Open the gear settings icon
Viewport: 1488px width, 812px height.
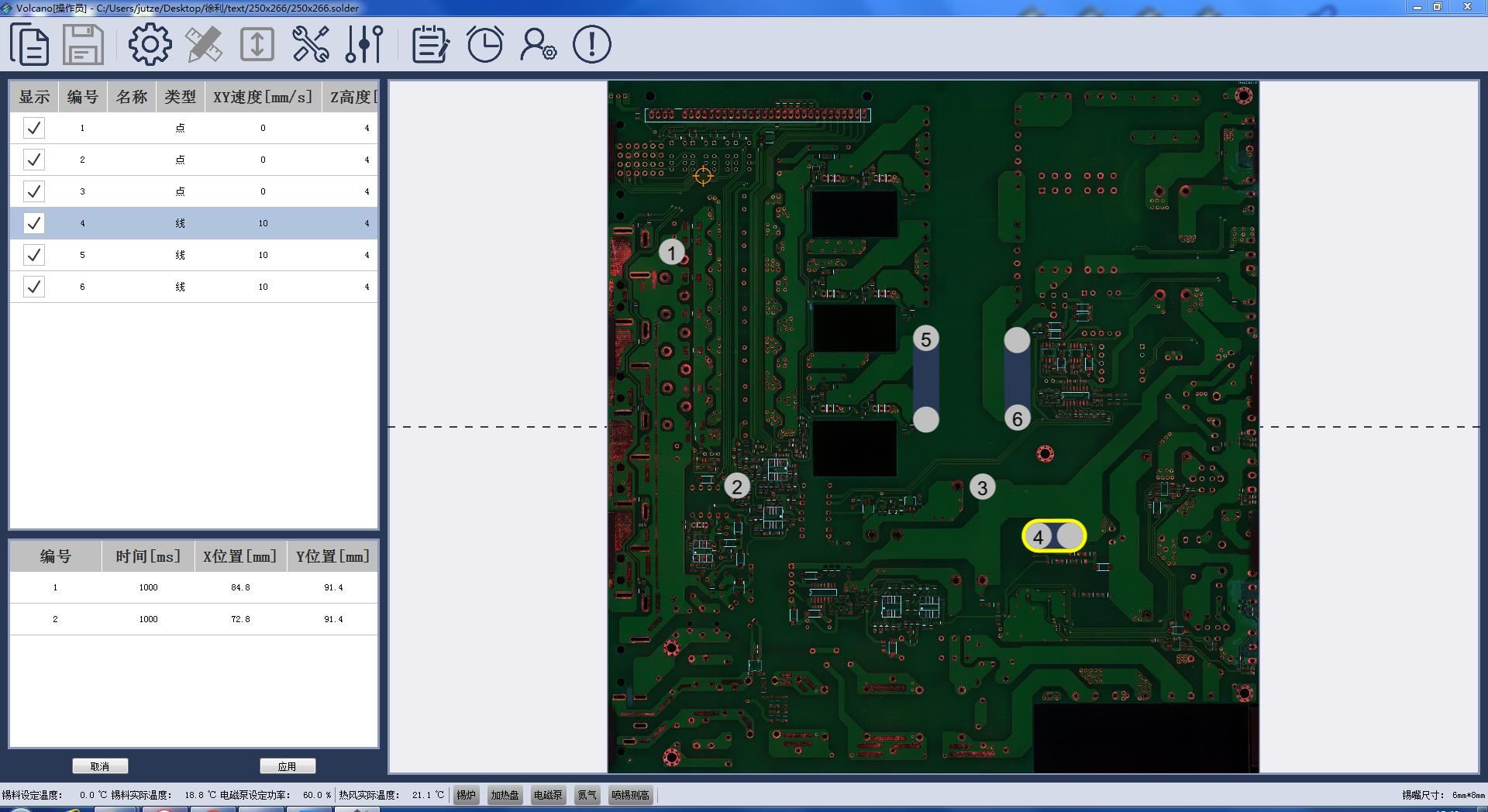click(x=150, y=44)
